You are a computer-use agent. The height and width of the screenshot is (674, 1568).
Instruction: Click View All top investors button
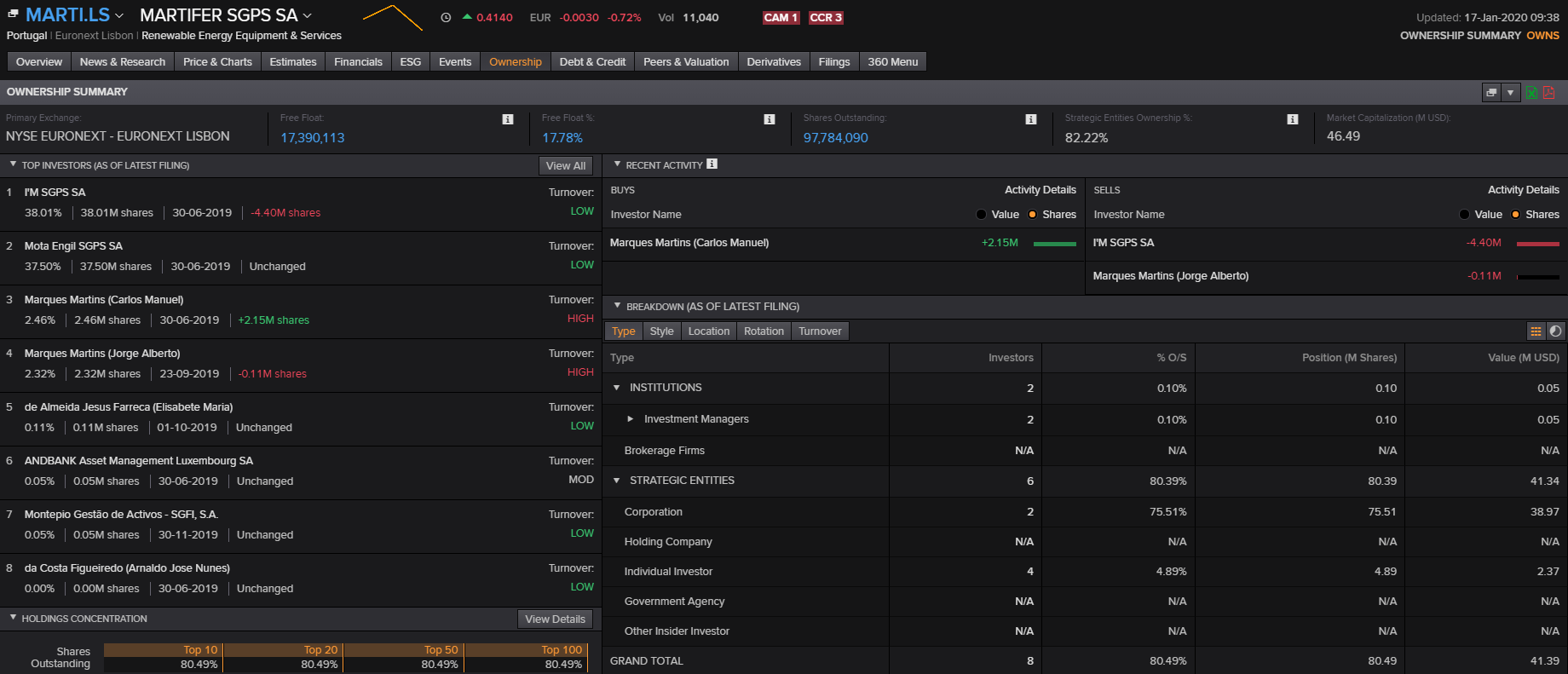pos(565,166)
